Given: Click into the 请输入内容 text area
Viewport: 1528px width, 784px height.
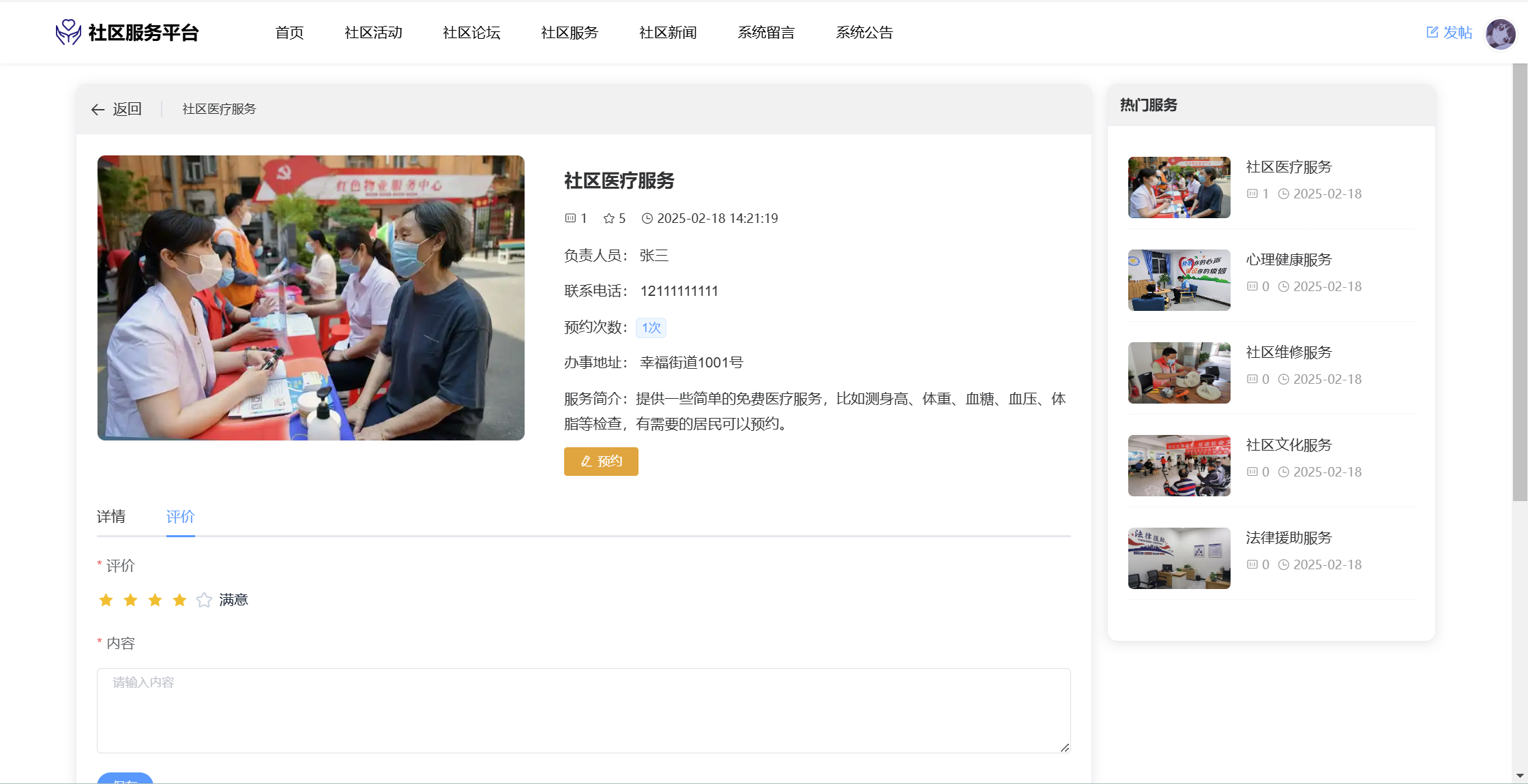Looking at the screenshot, I should 583,710.
